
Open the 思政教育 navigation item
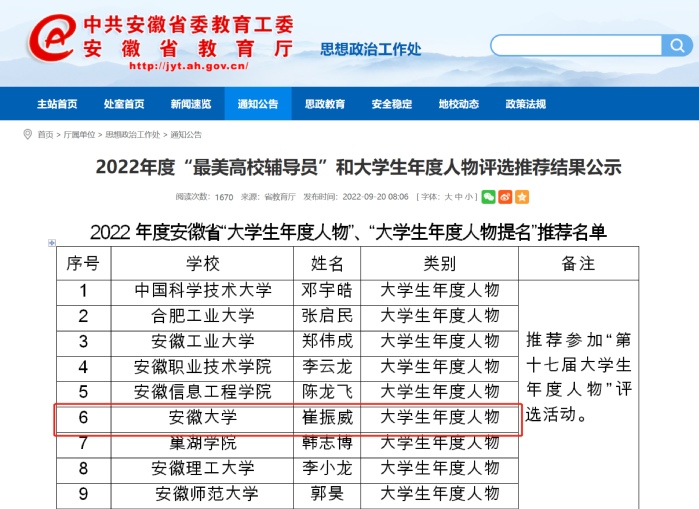pyautogui.click(x=325, y=104)
